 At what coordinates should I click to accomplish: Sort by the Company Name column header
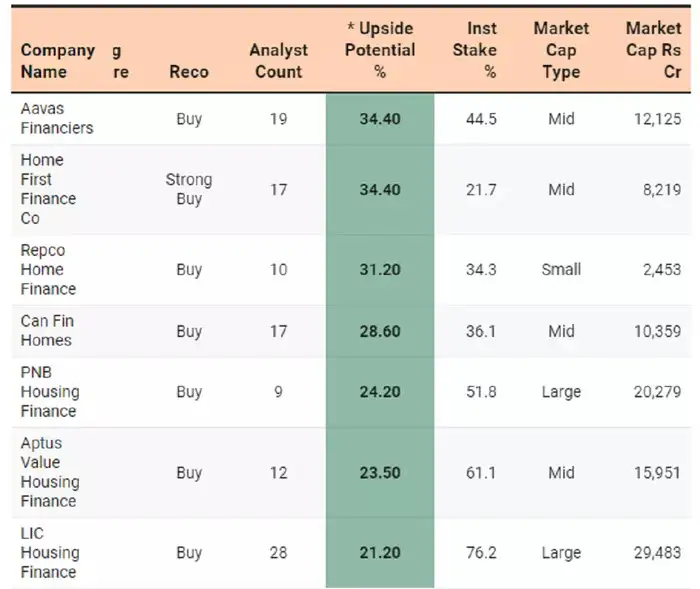[x=58, y=61]
